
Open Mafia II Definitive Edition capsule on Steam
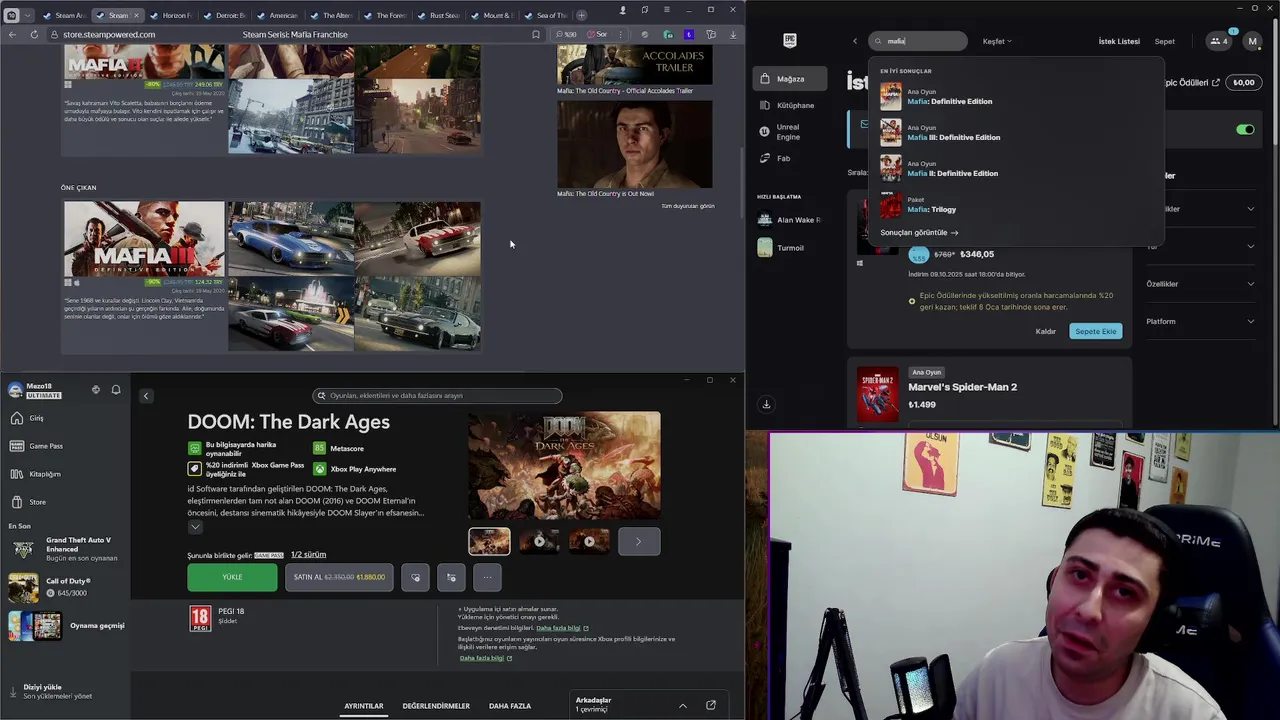(x=144, y=62)
